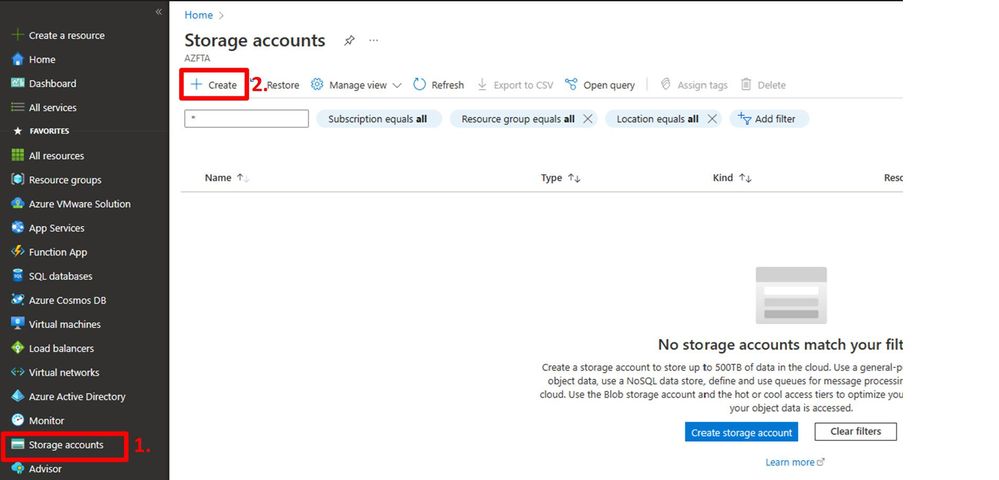The image size is (999, 480).
Task: Click Add filter pill button
Action: coord(769,119)
